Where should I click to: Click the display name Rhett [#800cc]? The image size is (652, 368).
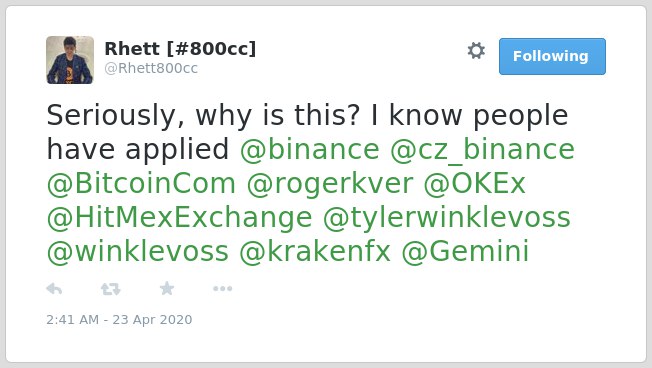coord(180,49)
